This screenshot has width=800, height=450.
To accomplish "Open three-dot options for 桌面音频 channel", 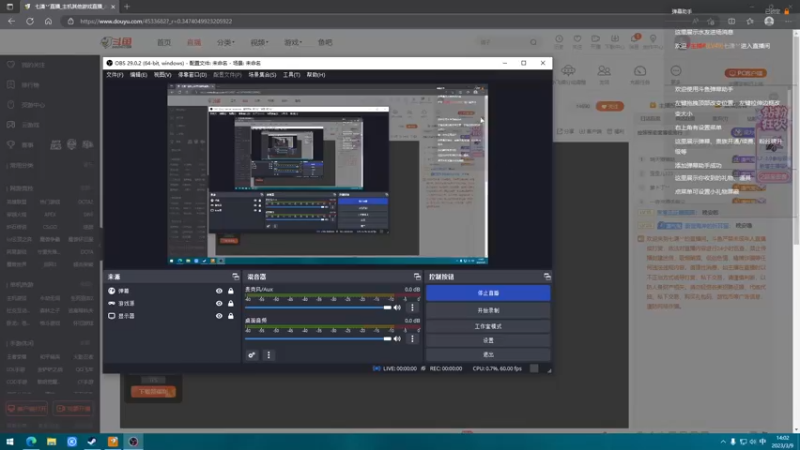I will click(412, 339).
